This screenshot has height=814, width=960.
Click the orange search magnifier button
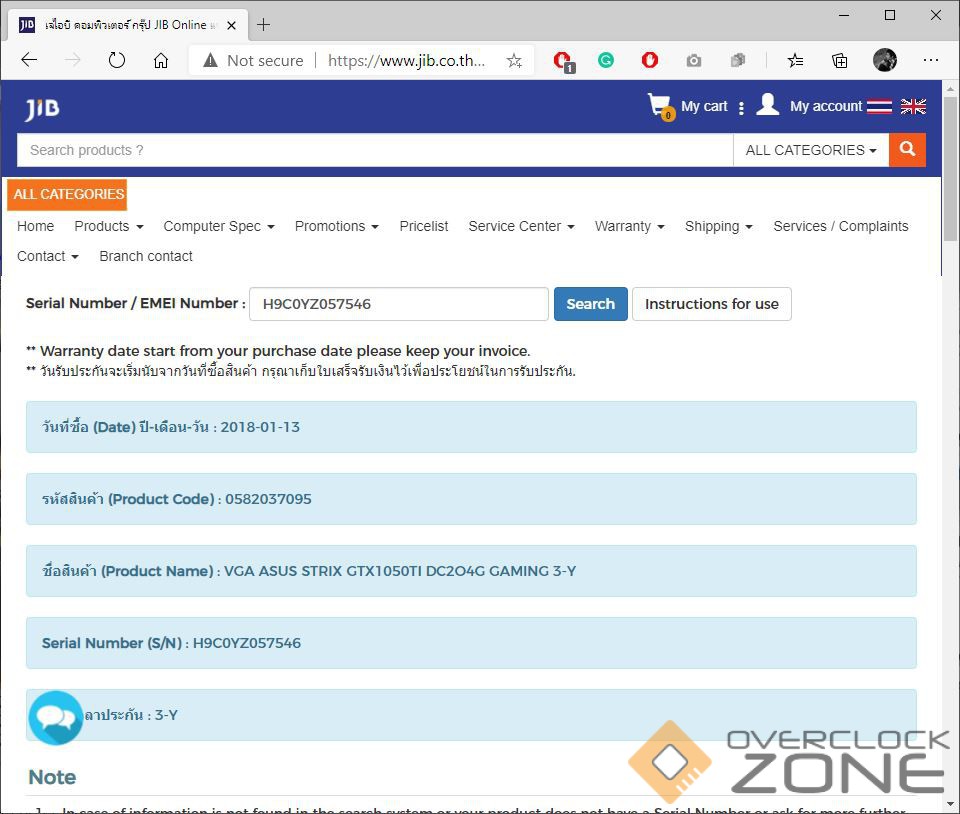click(x=907, y=150)
